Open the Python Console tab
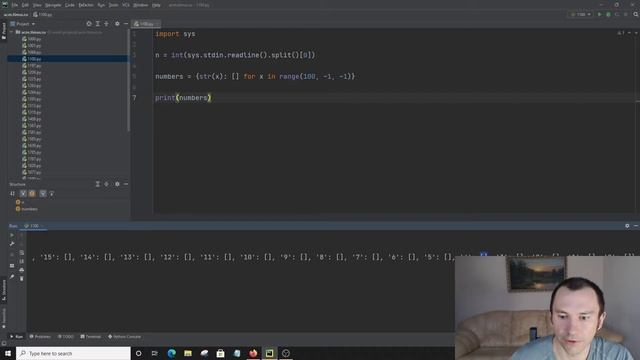This screenshot has width=640, height=360. [x=124, y=337]
